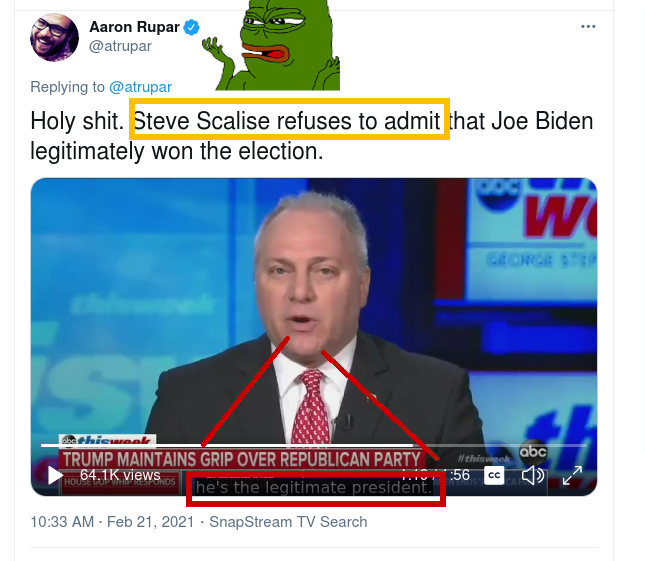This screenshot has width=645, height=561.
Task: Follow the 'Replying to @atrupar' link
Action: [140, 87]
